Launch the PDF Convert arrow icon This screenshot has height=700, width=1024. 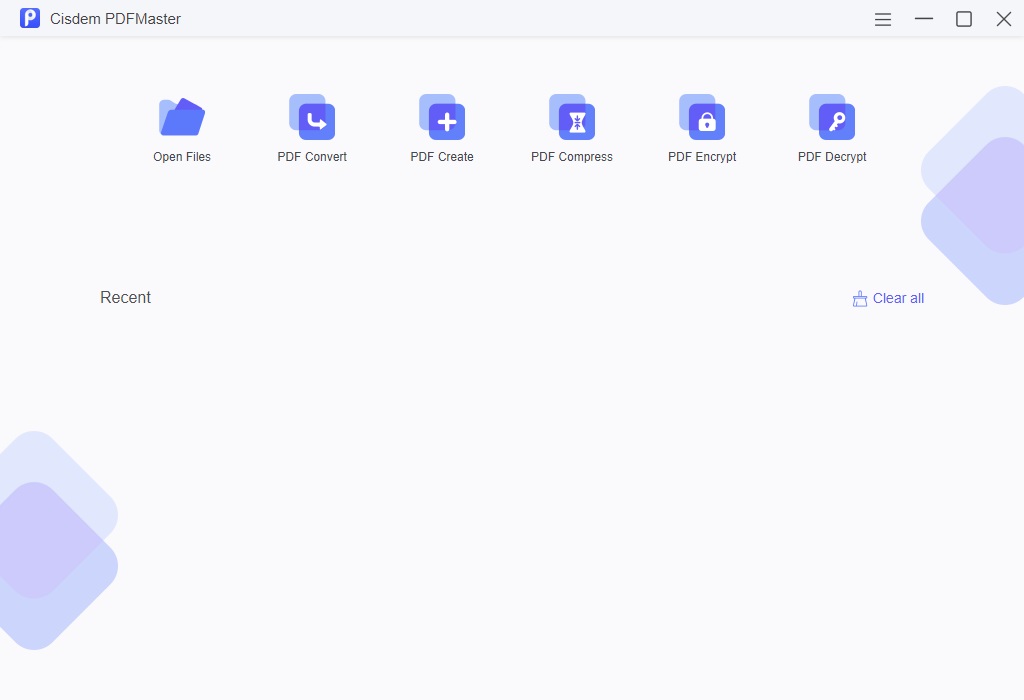312,118
